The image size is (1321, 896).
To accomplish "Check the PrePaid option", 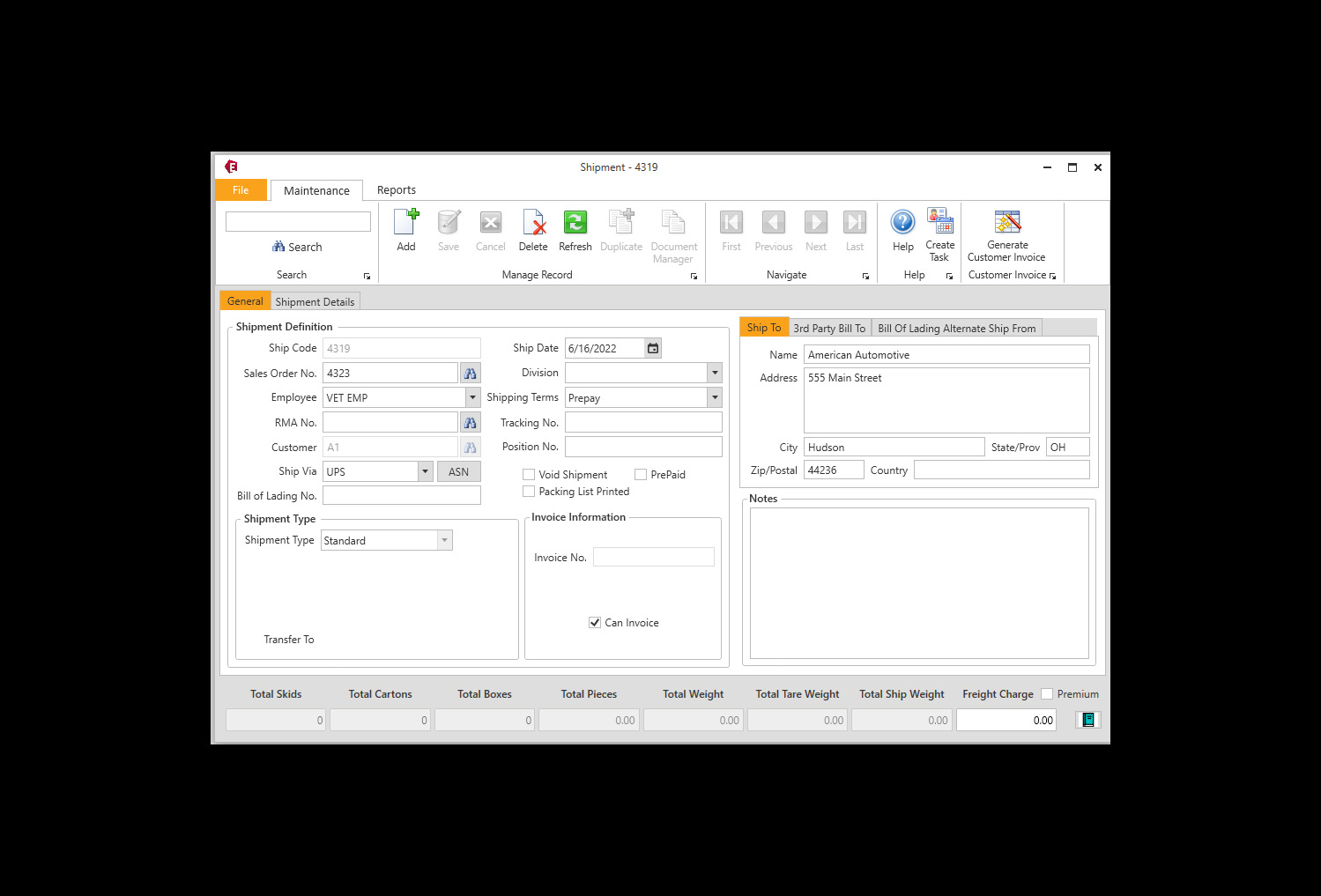I will (x=641, y=474).
